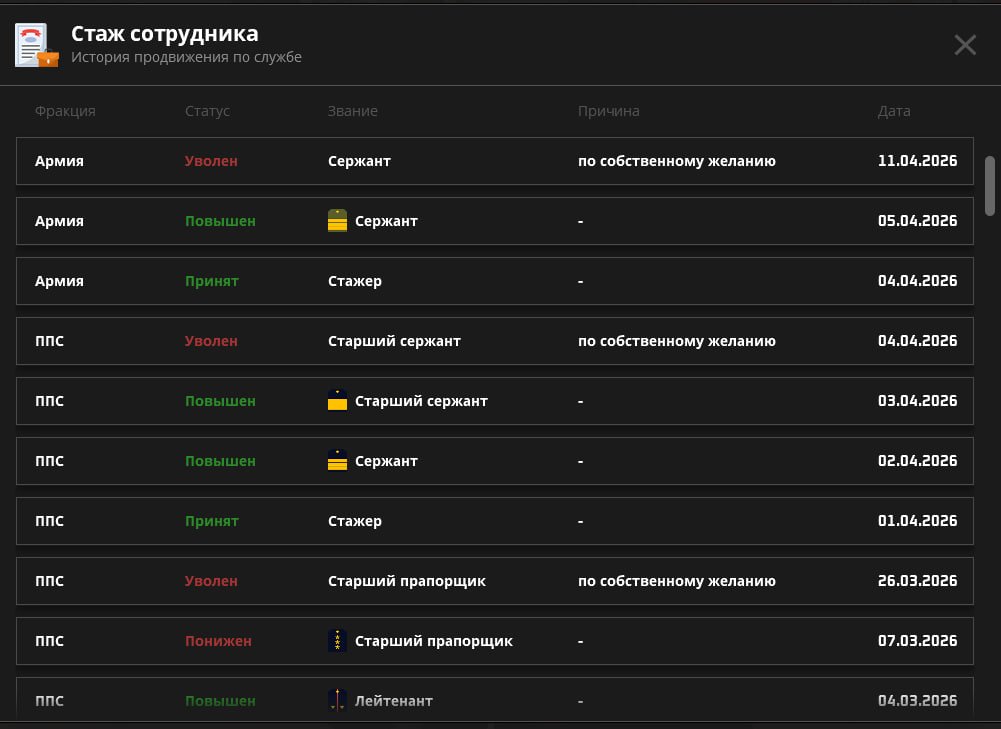Click the Старший прапорщик rank insignia icon
The width and height of the screenshot is (1001, 729).
(x=337, y=641)
